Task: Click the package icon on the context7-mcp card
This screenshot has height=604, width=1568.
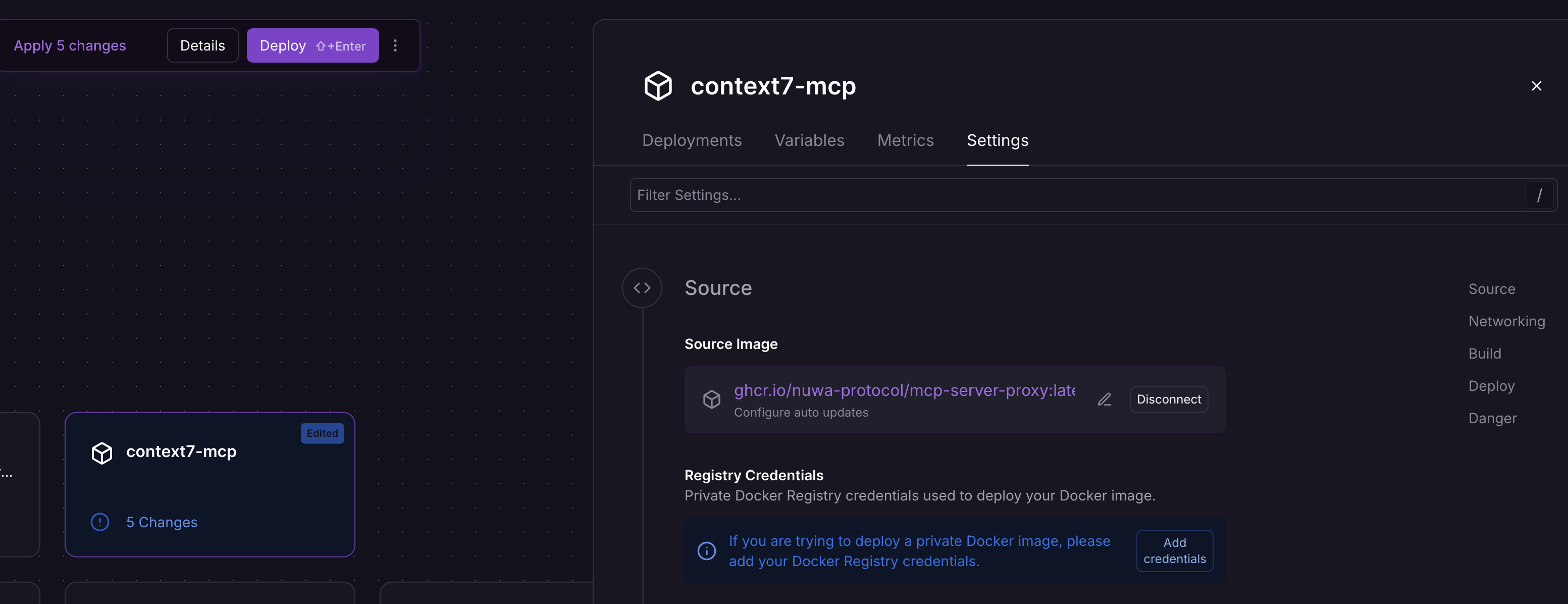Action: 101,452
